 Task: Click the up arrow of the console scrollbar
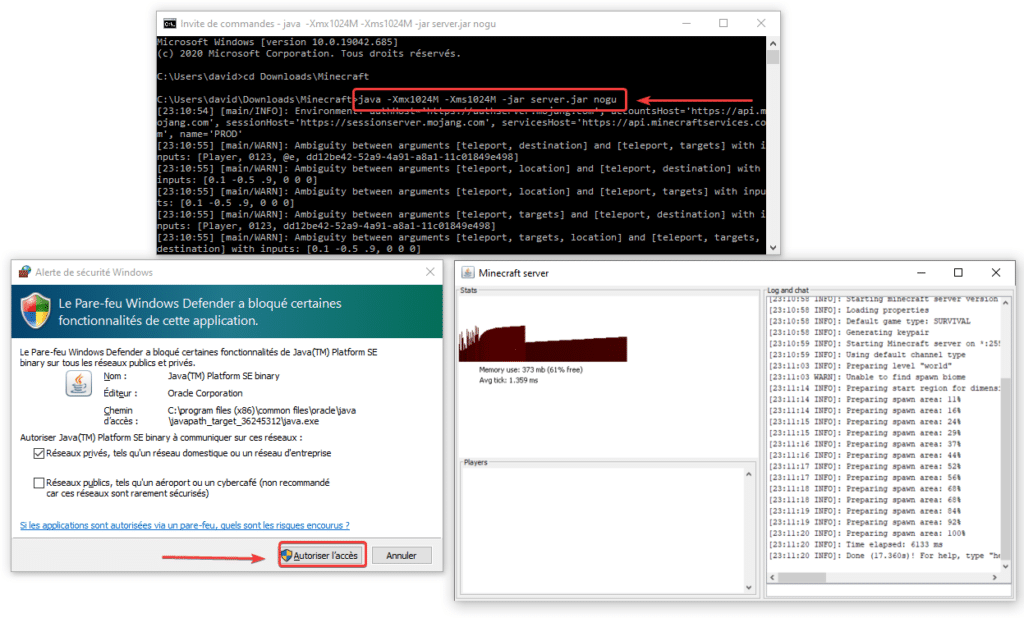point(771,43)
